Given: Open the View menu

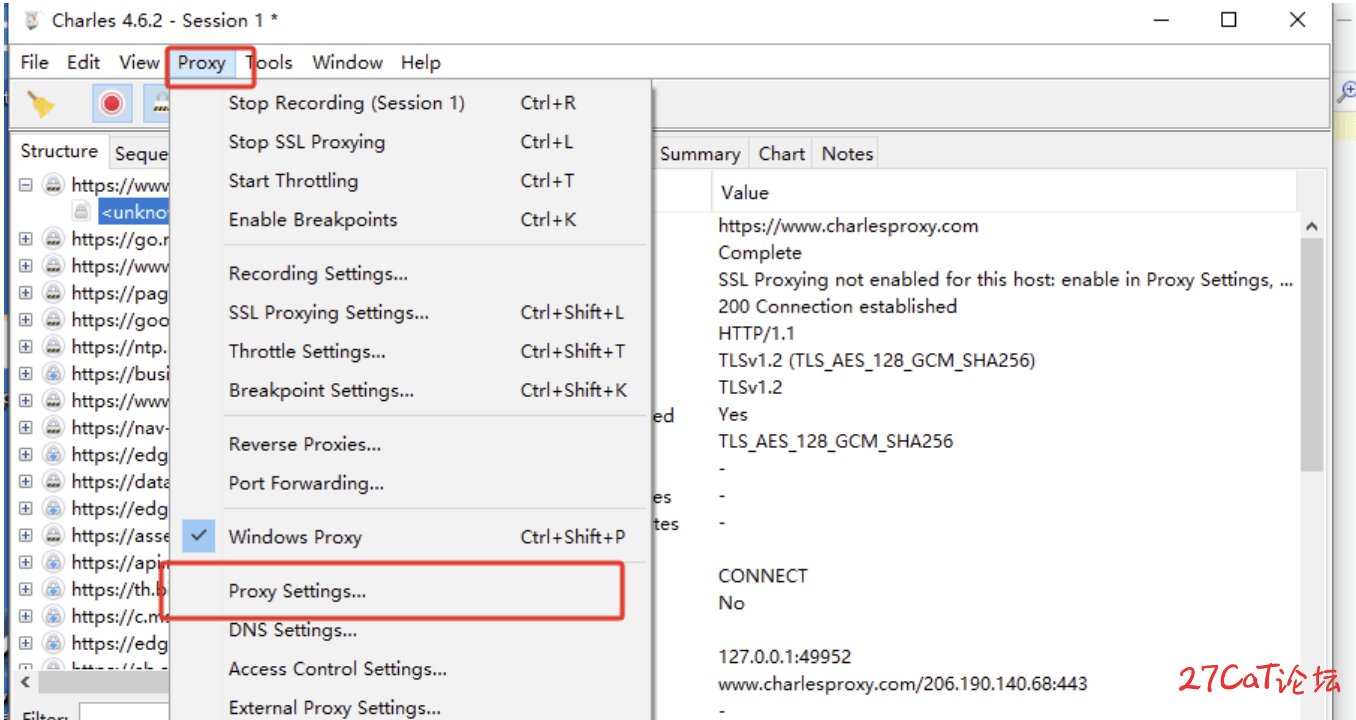Looking at the screenshot, I should (139, 62).
